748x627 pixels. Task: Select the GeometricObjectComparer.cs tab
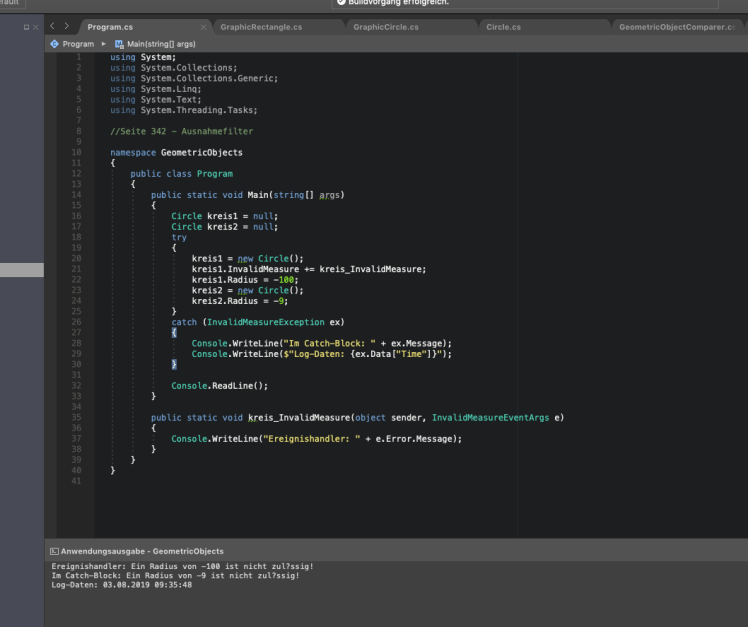coord(676,27)
